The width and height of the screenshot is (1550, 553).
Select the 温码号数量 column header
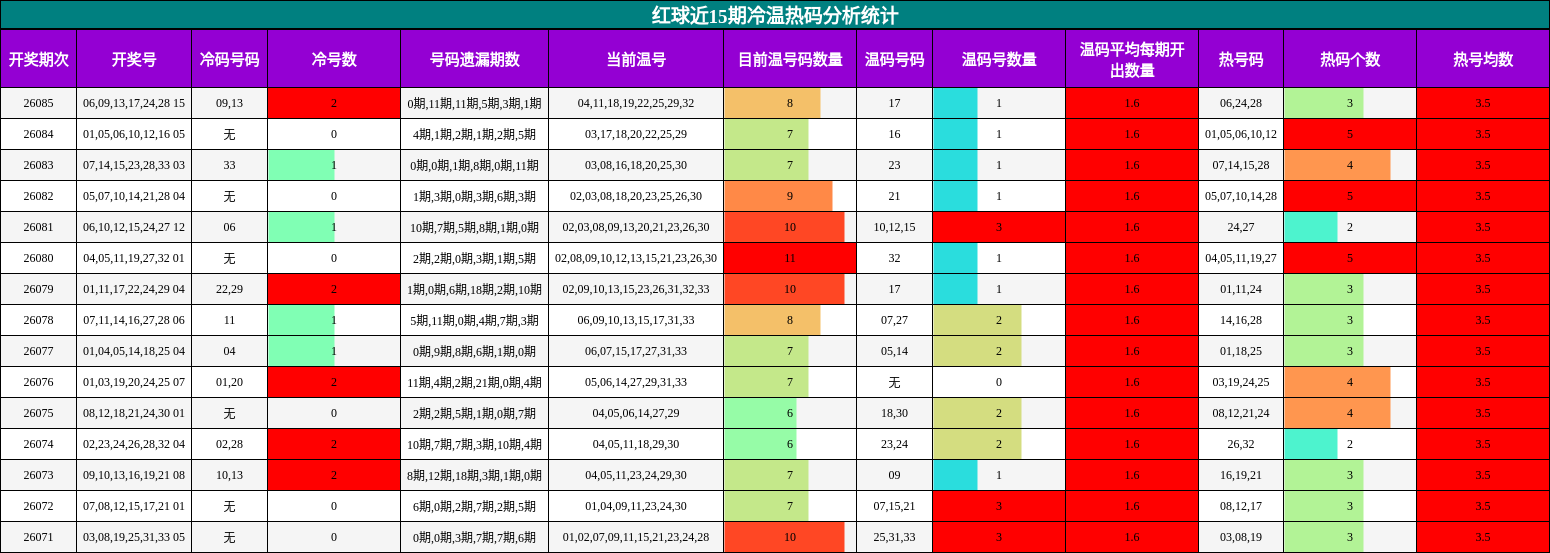point(999,59)
